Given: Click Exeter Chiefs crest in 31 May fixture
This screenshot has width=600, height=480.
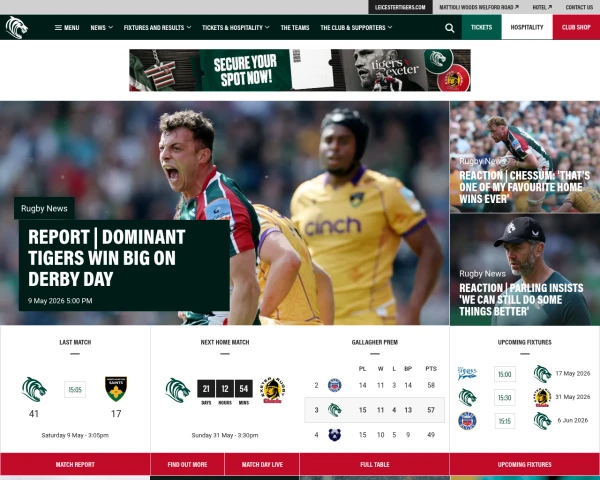Looking at the screenshot, I should coord(542,397).
